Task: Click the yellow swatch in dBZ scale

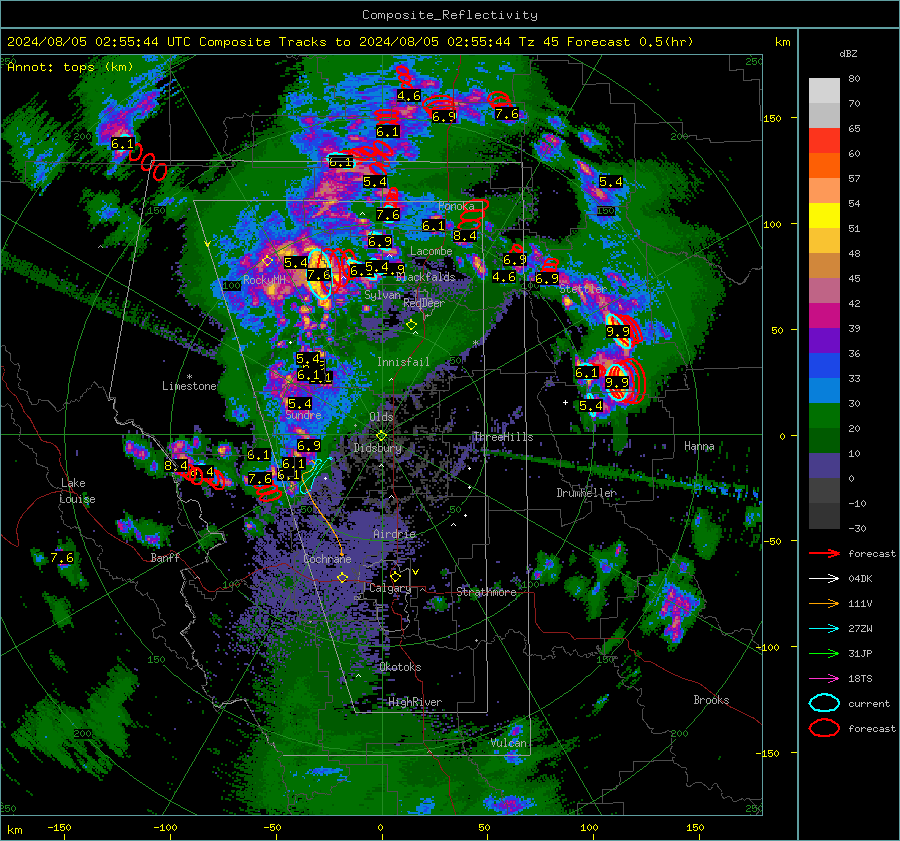Action: [824, 216]
